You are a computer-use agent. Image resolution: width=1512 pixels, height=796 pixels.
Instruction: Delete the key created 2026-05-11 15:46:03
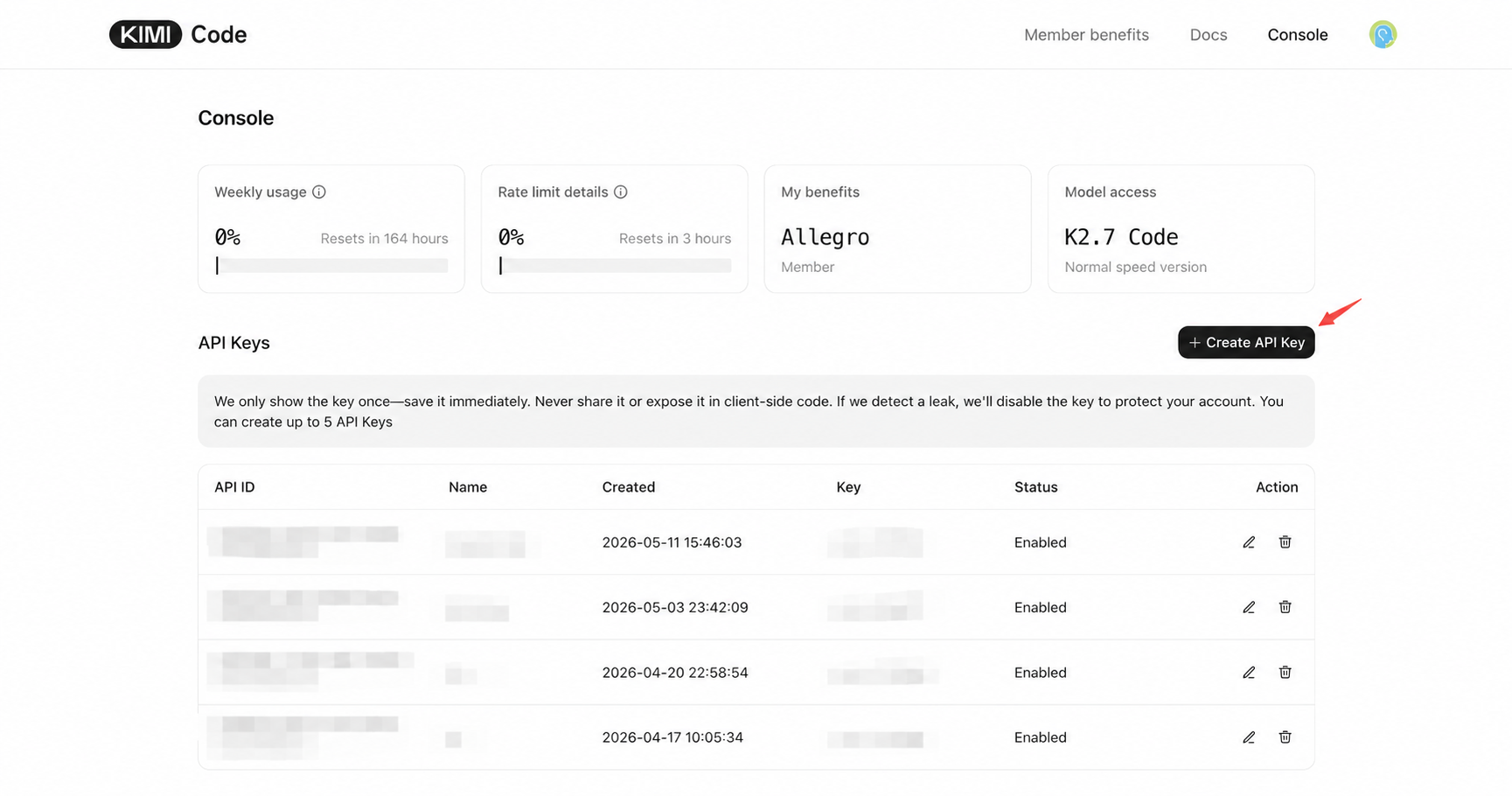1285,542
